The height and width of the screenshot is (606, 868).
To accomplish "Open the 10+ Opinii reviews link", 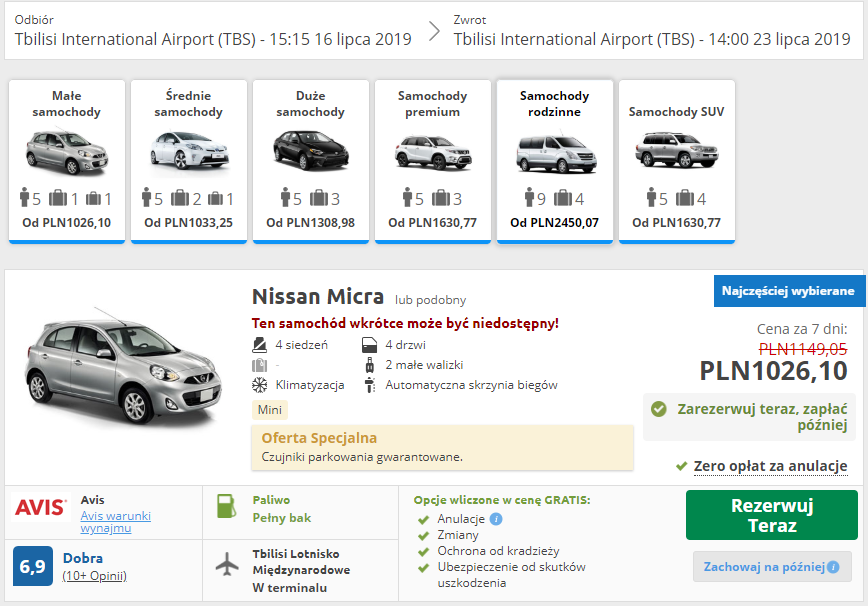I will (x=95, y=576).
